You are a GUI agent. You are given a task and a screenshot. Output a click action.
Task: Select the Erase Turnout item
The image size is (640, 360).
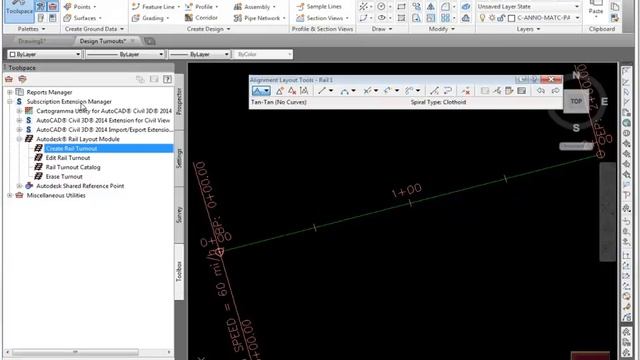[x=64, y=177]
